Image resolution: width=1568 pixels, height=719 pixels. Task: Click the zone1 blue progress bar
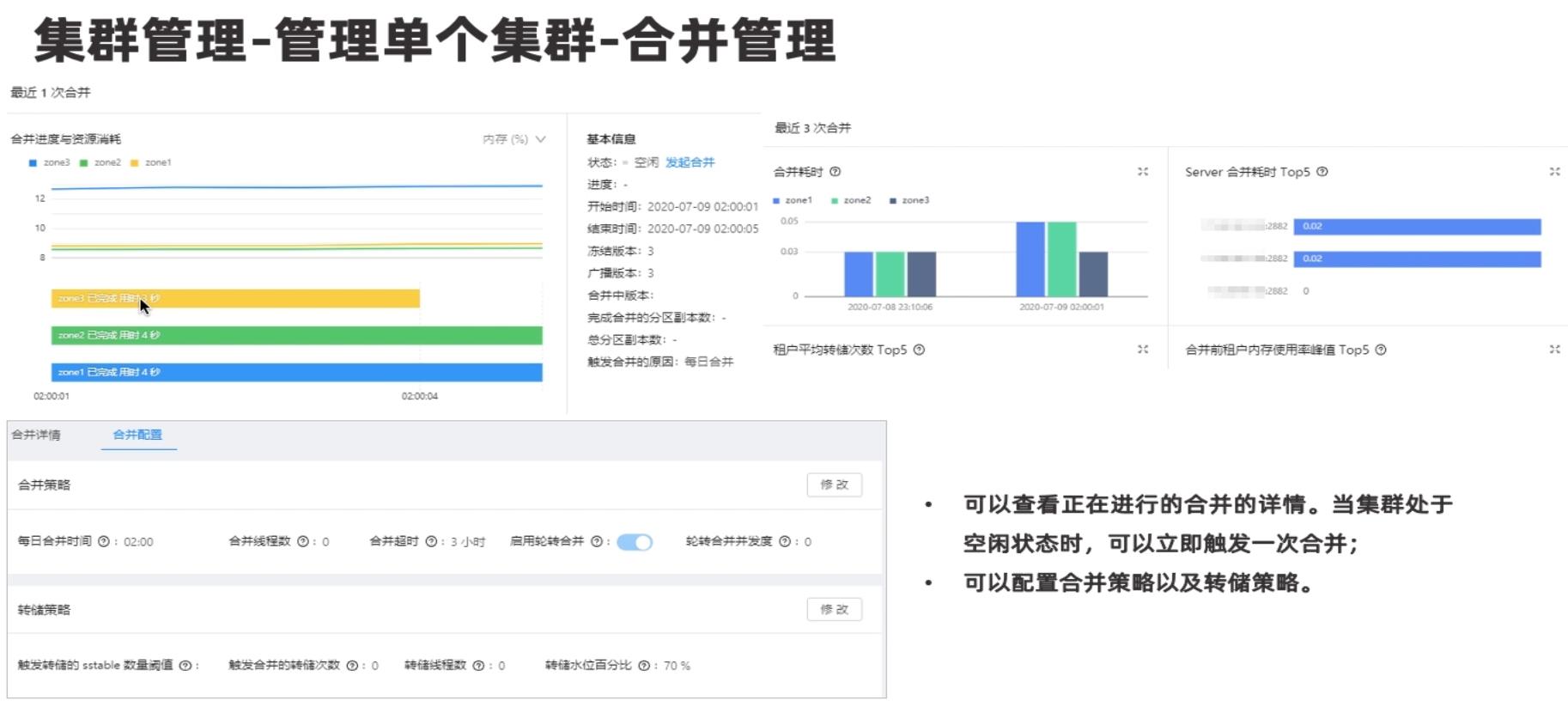[x=296, y=372]
